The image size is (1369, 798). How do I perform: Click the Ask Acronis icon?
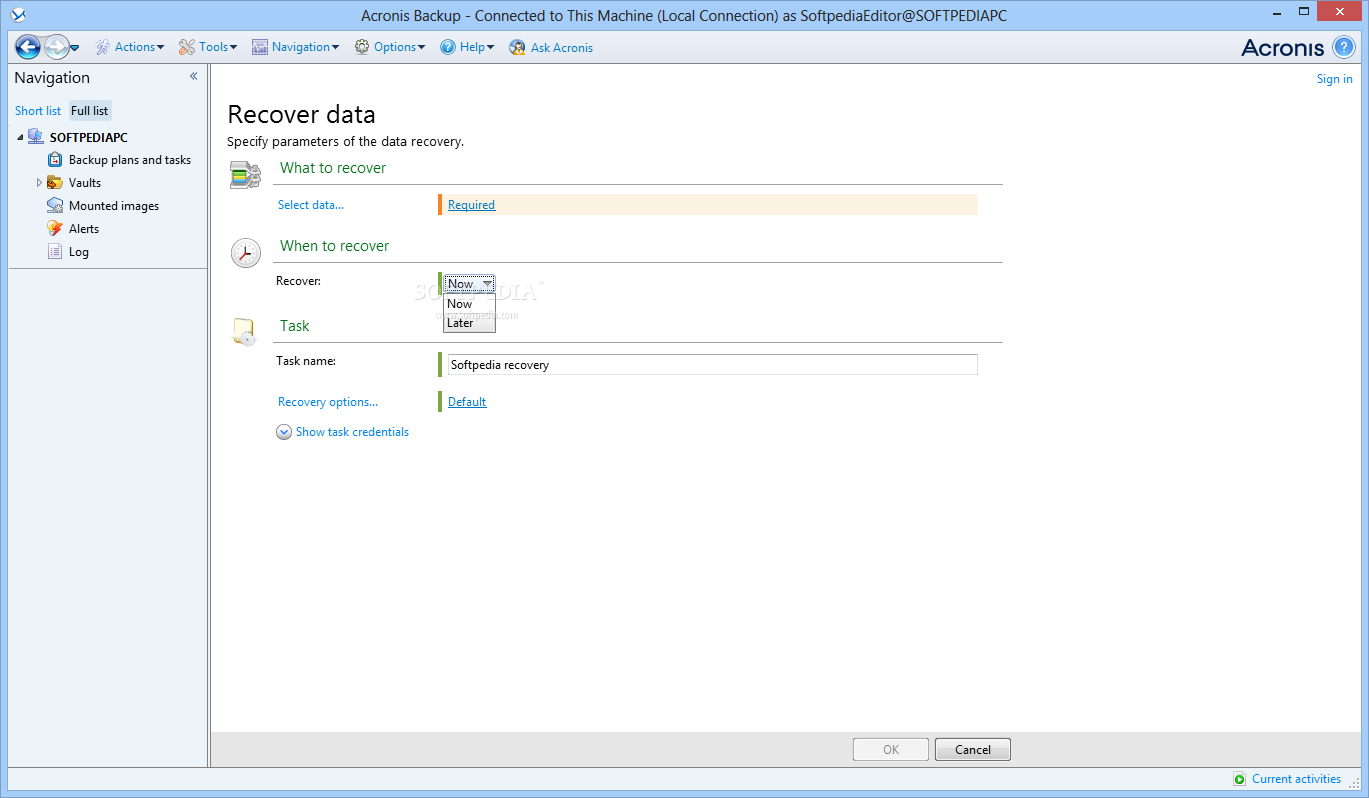[517, 47]
